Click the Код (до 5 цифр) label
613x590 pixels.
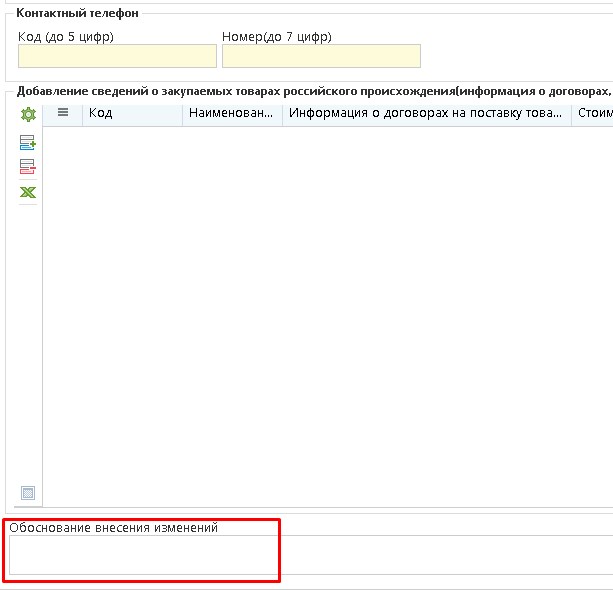point(66,37)
